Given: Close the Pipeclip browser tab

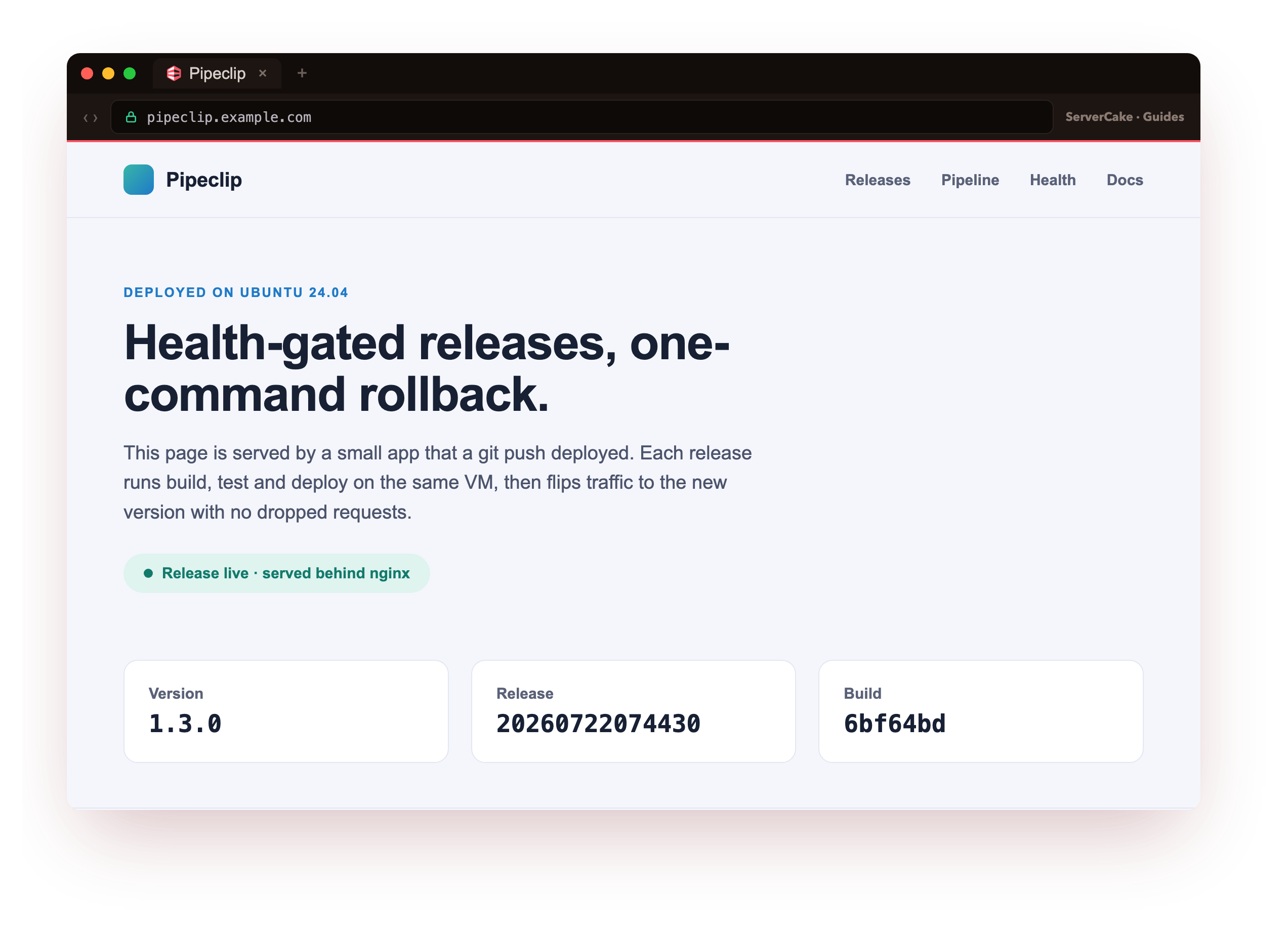Looking at the screenshot, I should (x=263, y=74).
